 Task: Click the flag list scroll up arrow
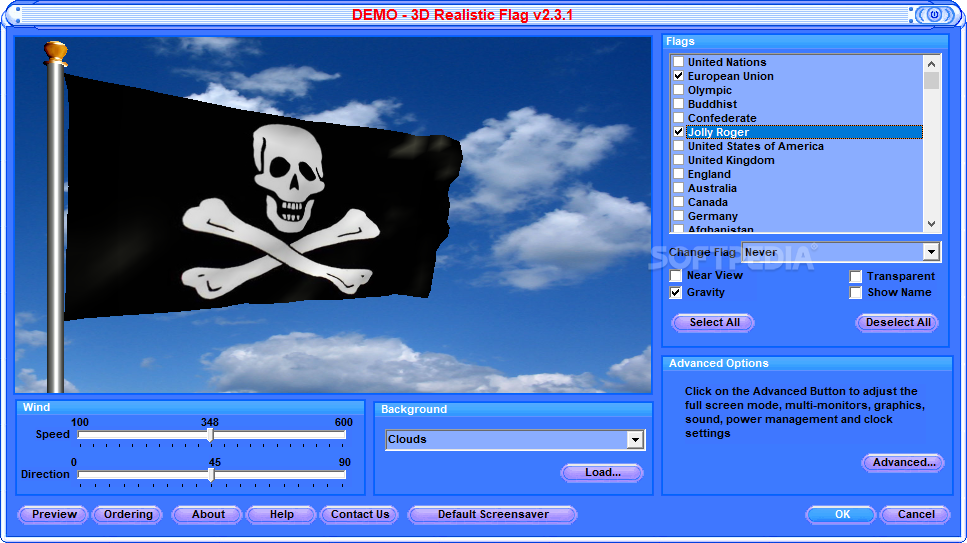point(931,64)
